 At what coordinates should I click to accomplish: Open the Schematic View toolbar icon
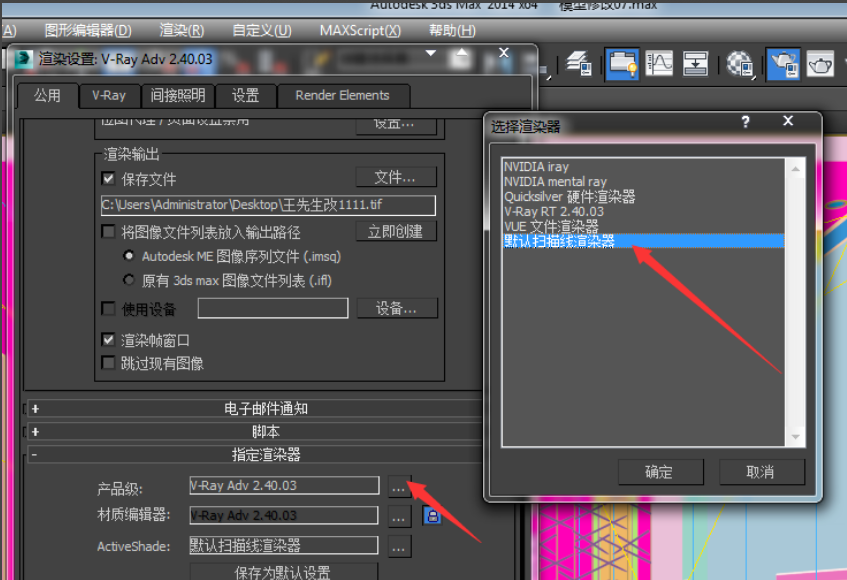(695, 64)
